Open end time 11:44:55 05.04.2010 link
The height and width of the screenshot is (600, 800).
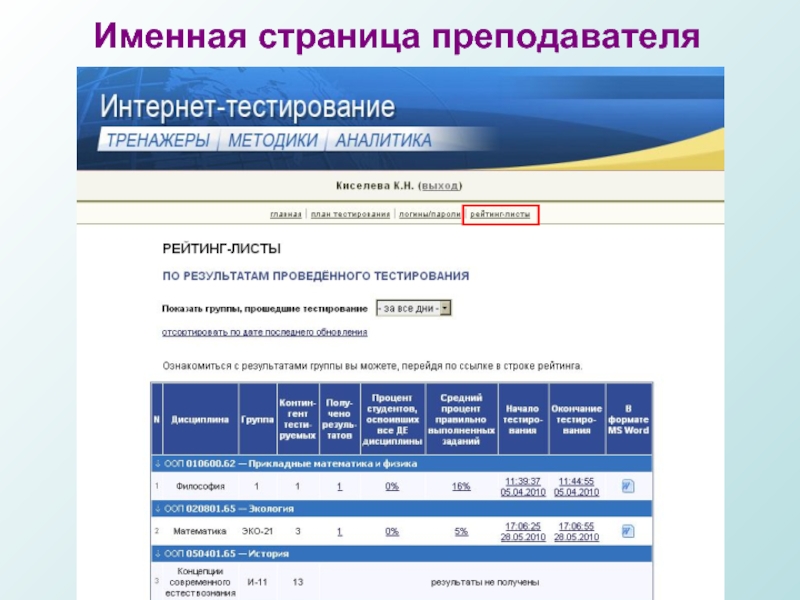click(577, 487)
